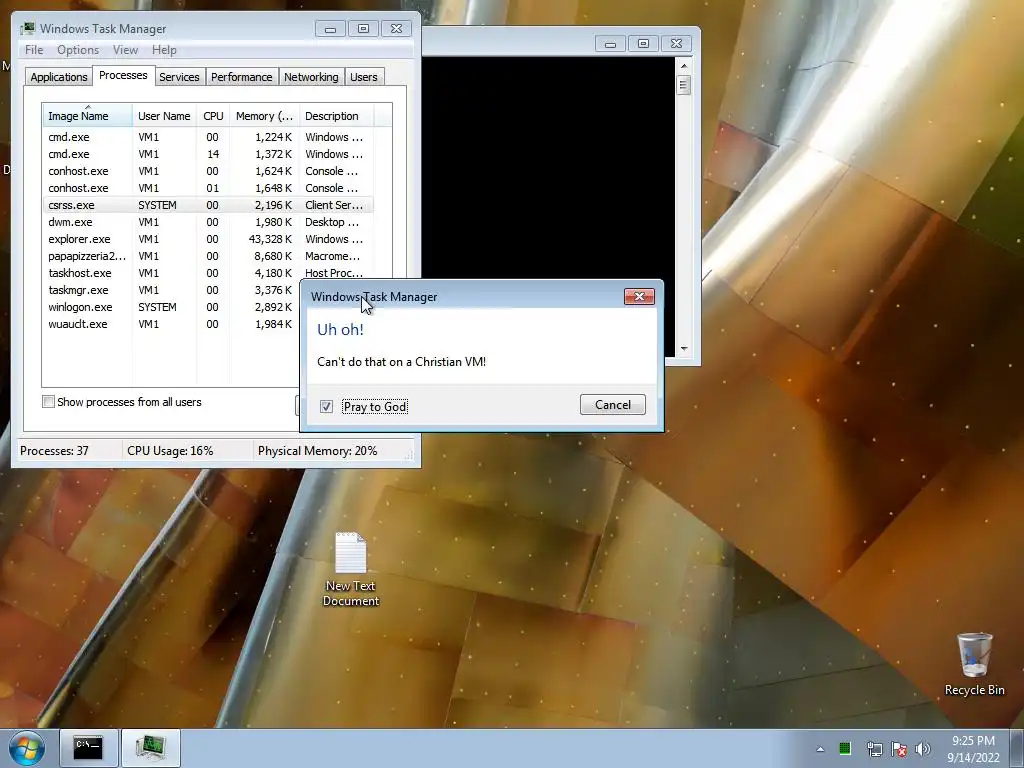The width and height of the screenshot is (1024, 768).
Task: Sort processes by CPU column
Action: coord(213,116)
